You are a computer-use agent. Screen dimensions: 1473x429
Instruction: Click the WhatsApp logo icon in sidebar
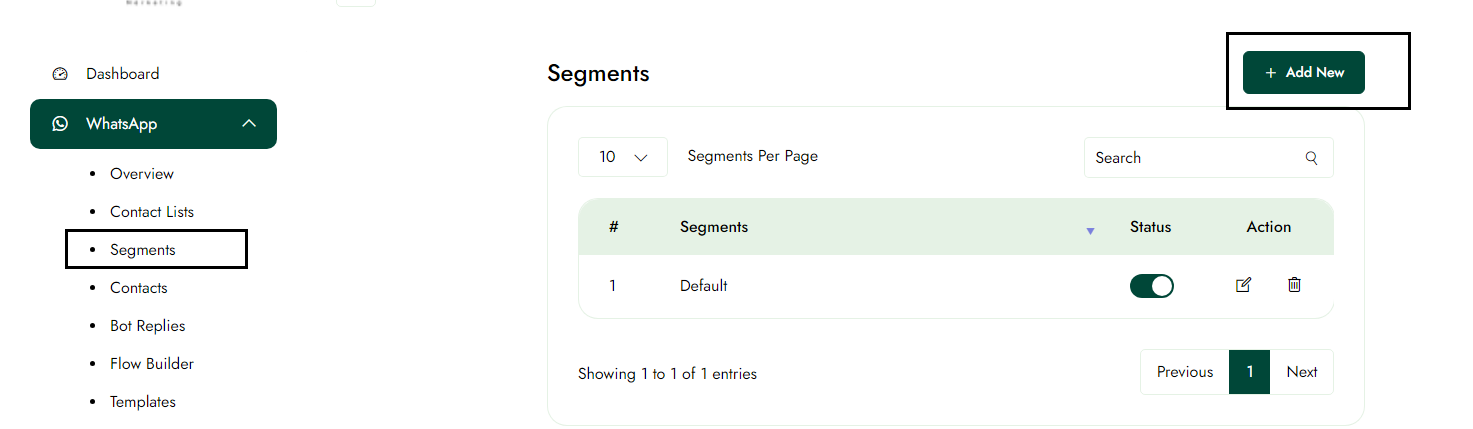(x=60, y=124)
